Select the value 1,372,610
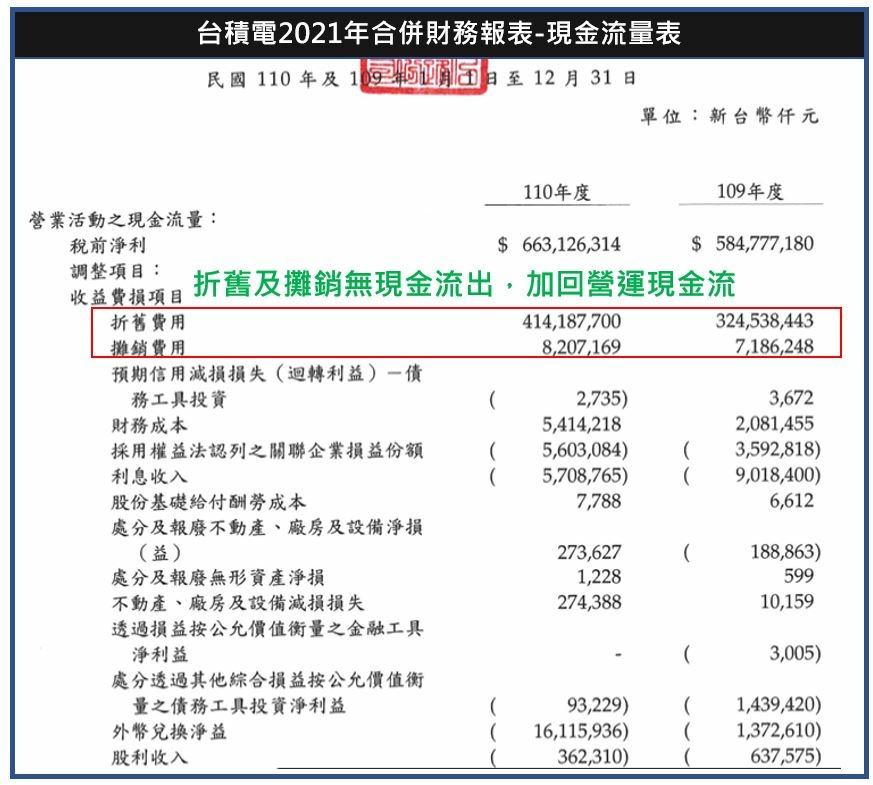873x785 pixels. 774,730
